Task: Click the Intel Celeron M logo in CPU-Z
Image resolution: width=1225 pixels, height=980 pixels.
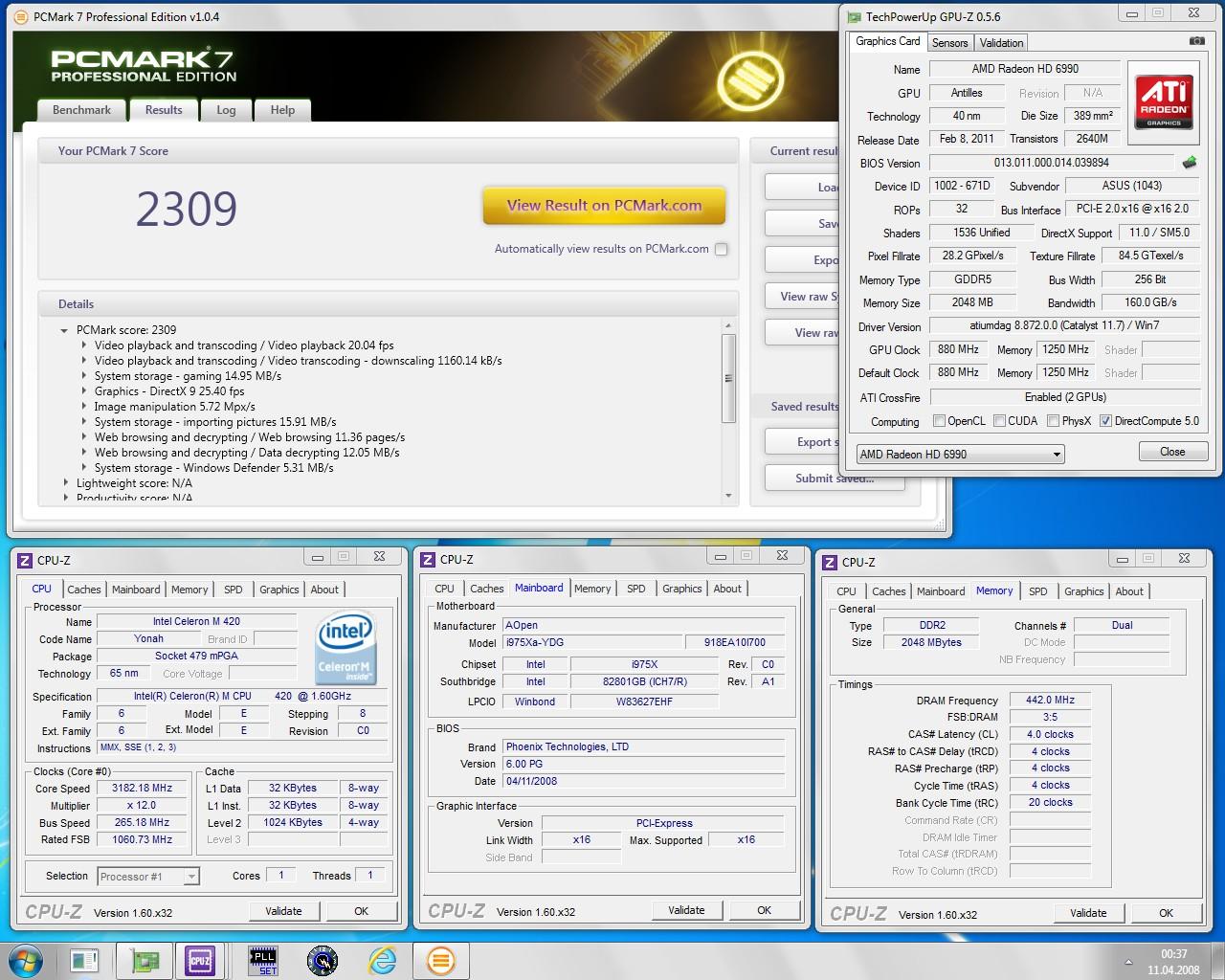Action: point(345,646)
